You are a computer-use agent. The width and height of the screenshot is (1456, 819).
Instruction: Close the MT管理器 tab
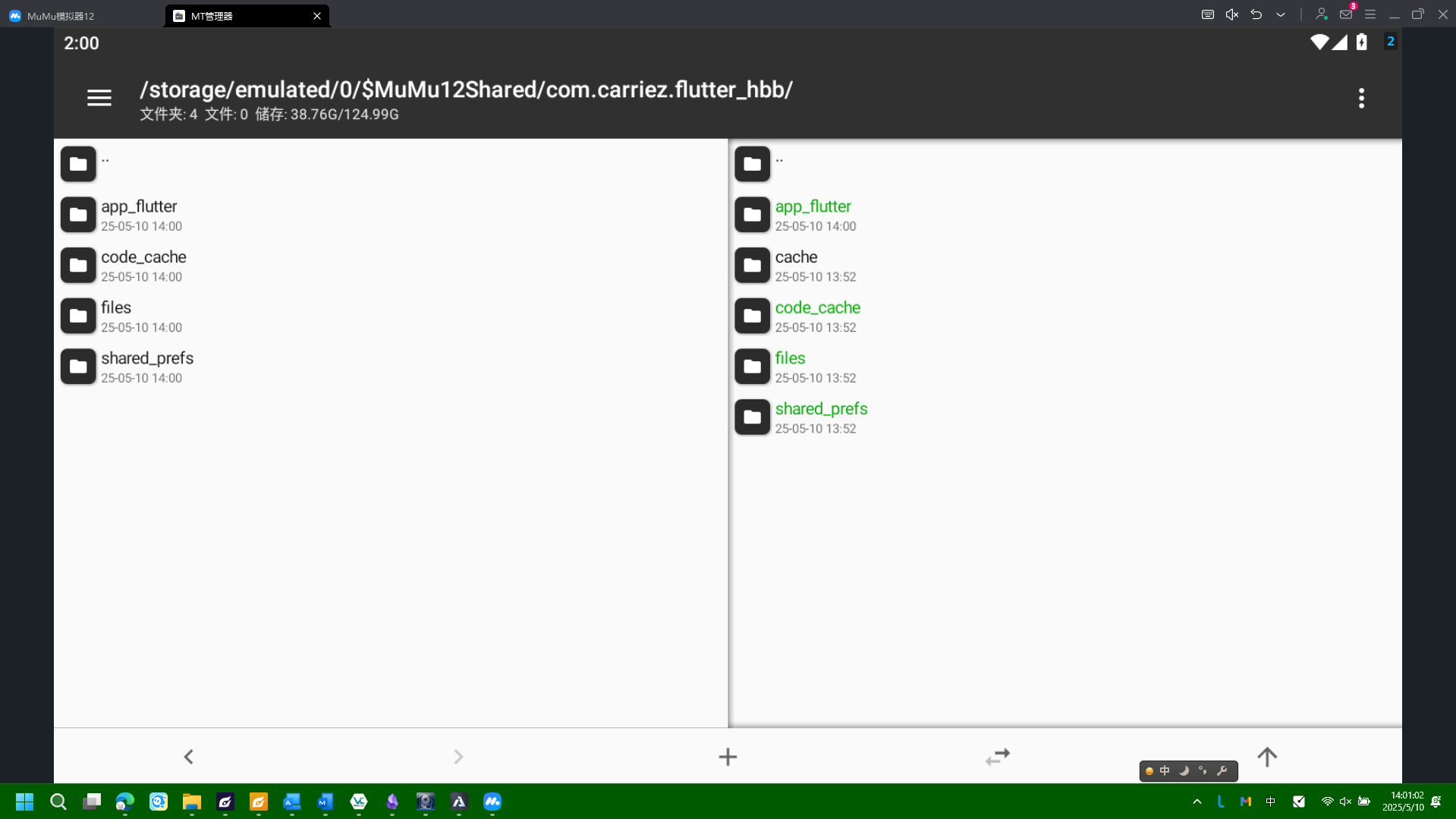click(317, 15)
